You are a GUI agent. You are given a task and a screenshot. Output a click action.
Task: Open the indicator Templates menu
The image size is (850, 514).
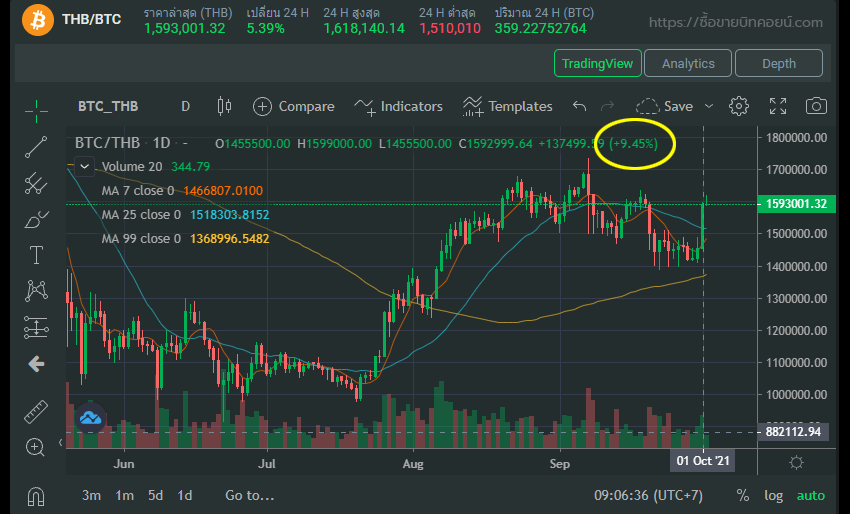[507, 106]
